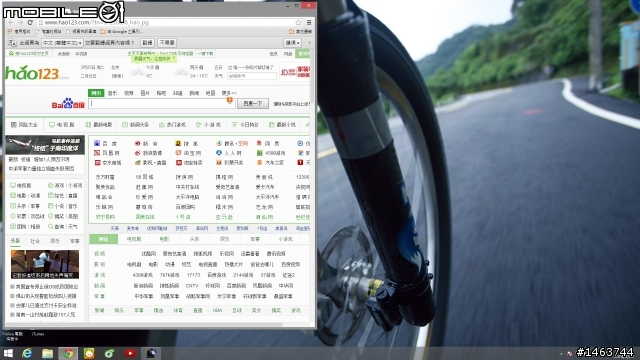Open the 人人网 site link
The width and height of the screenshot is (640, 360).
point(229,153)
